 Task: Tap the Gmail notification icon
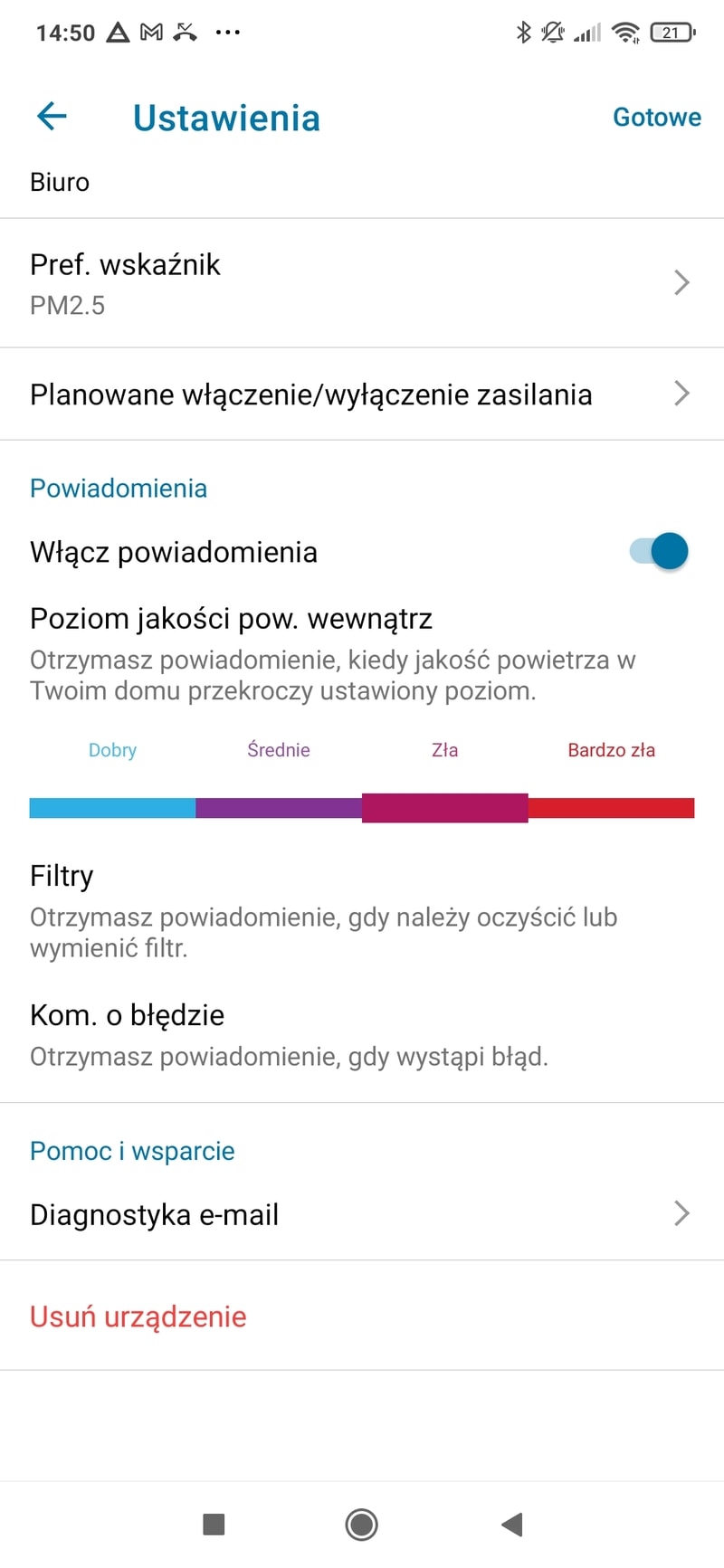click(x=152, y=33)
